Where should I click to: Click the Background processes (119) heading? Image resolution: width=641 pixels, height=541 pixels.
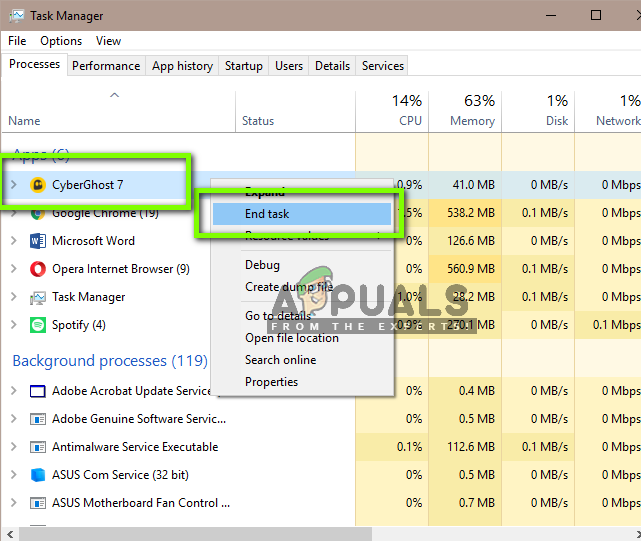pos(110,361)
